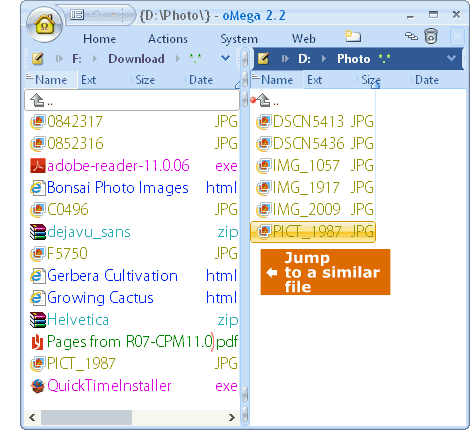Click right arrow of horizontal scrollbar
Image resolution: width=470 pixels, height=430 pixels.
pyautogui.click(x=232, y=417)
